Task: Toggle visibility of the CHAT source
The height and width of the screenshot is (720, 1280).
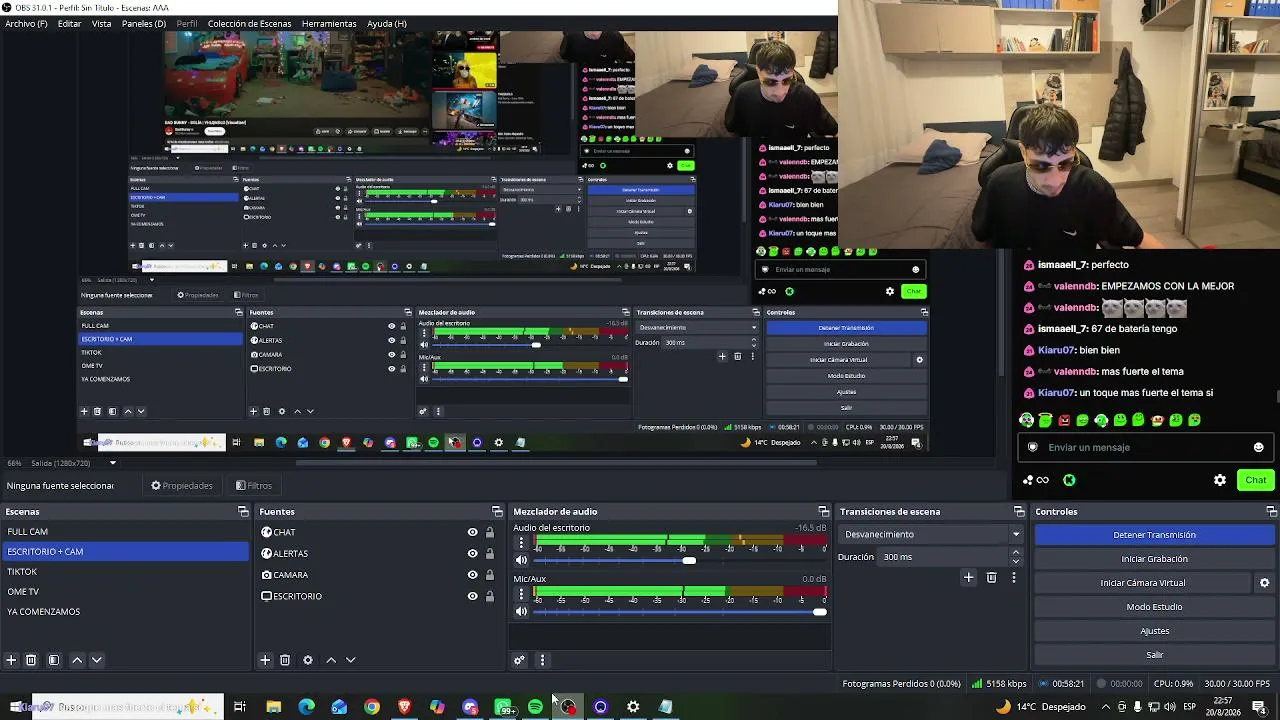Action: click(473, 532)
